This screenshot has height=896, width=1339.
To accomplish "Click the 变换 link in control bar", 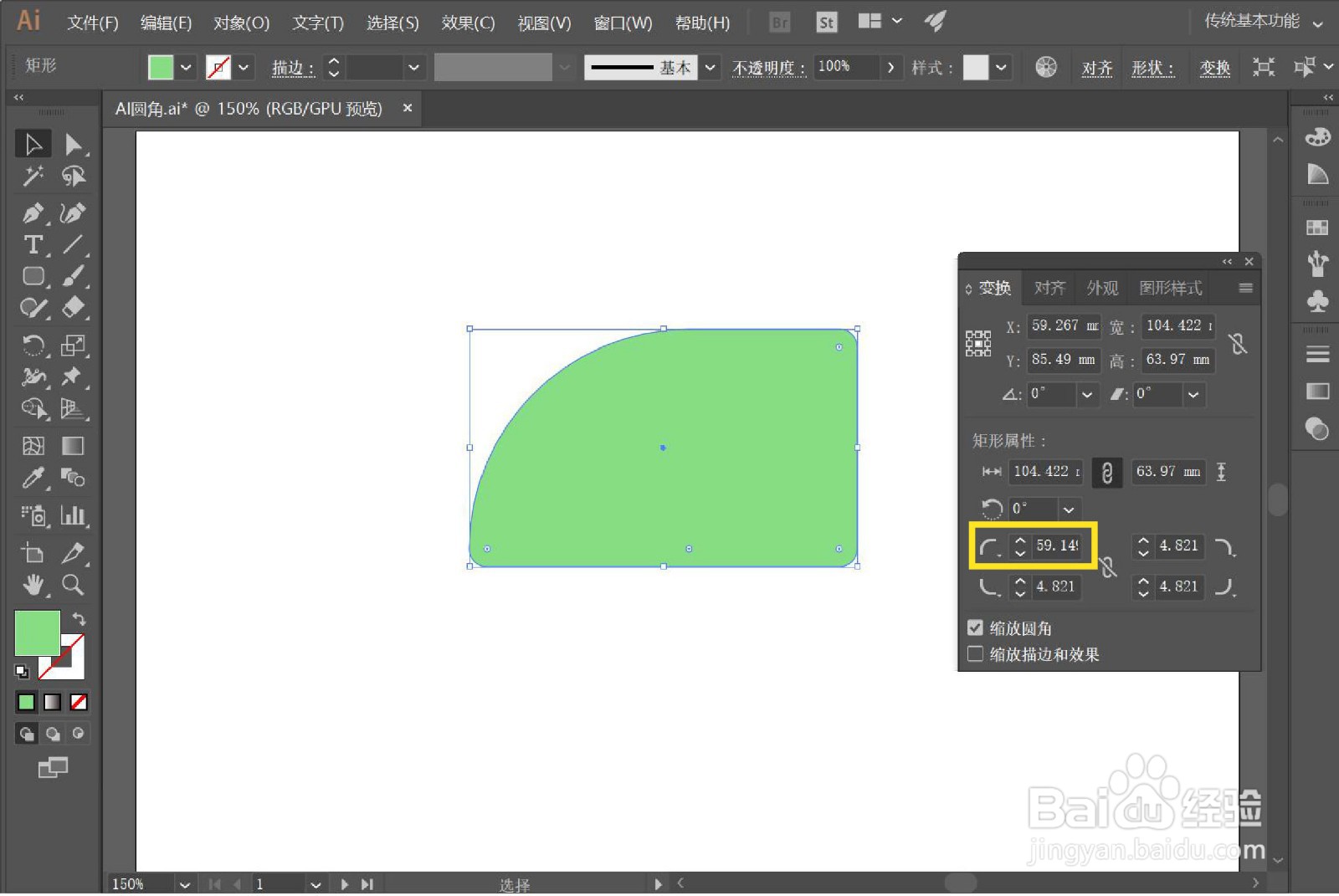I will (1215, 68).
